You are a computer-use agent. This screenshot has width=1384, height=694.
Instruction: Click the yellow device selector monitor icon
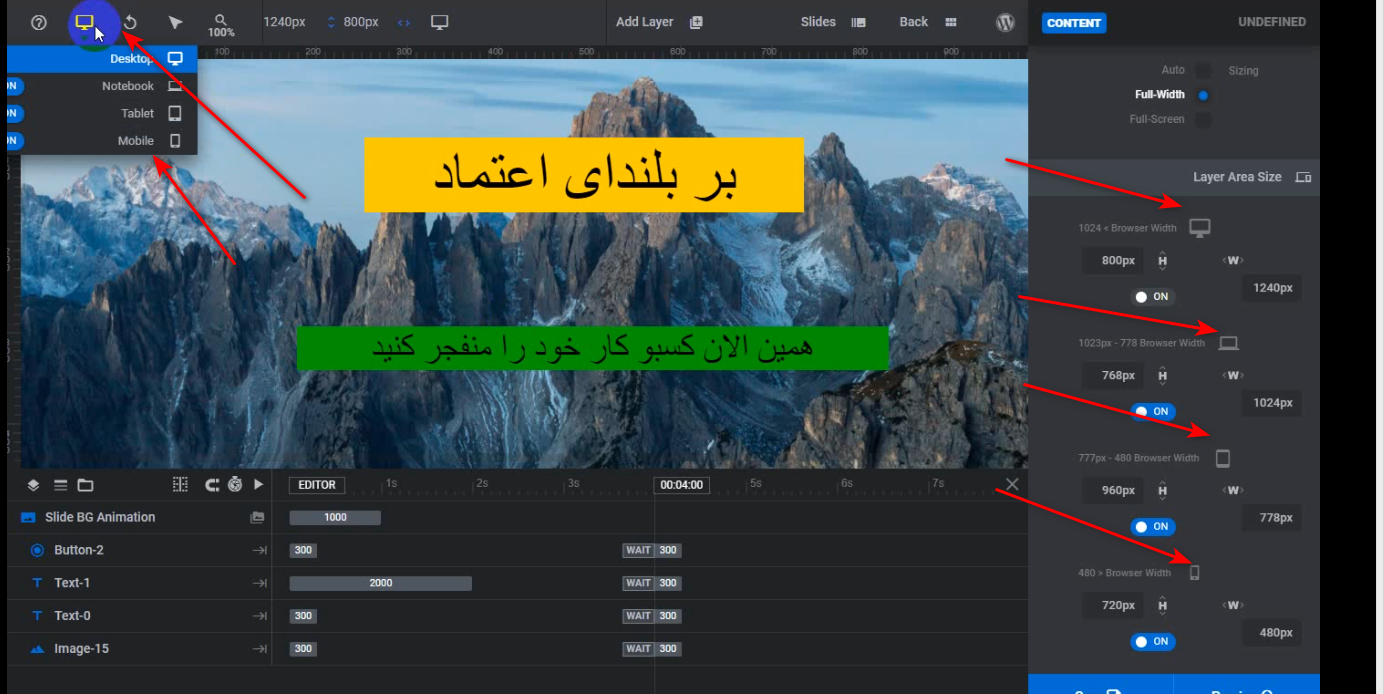(84, 22)
